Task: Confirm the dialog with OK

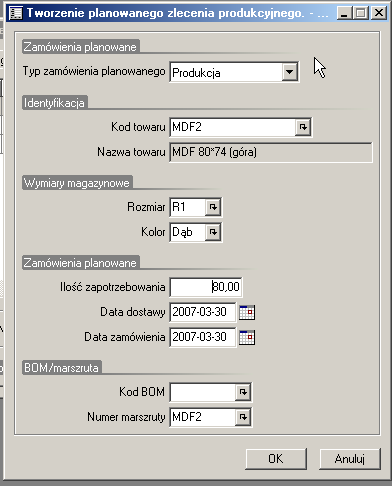Action: (276, 459)
